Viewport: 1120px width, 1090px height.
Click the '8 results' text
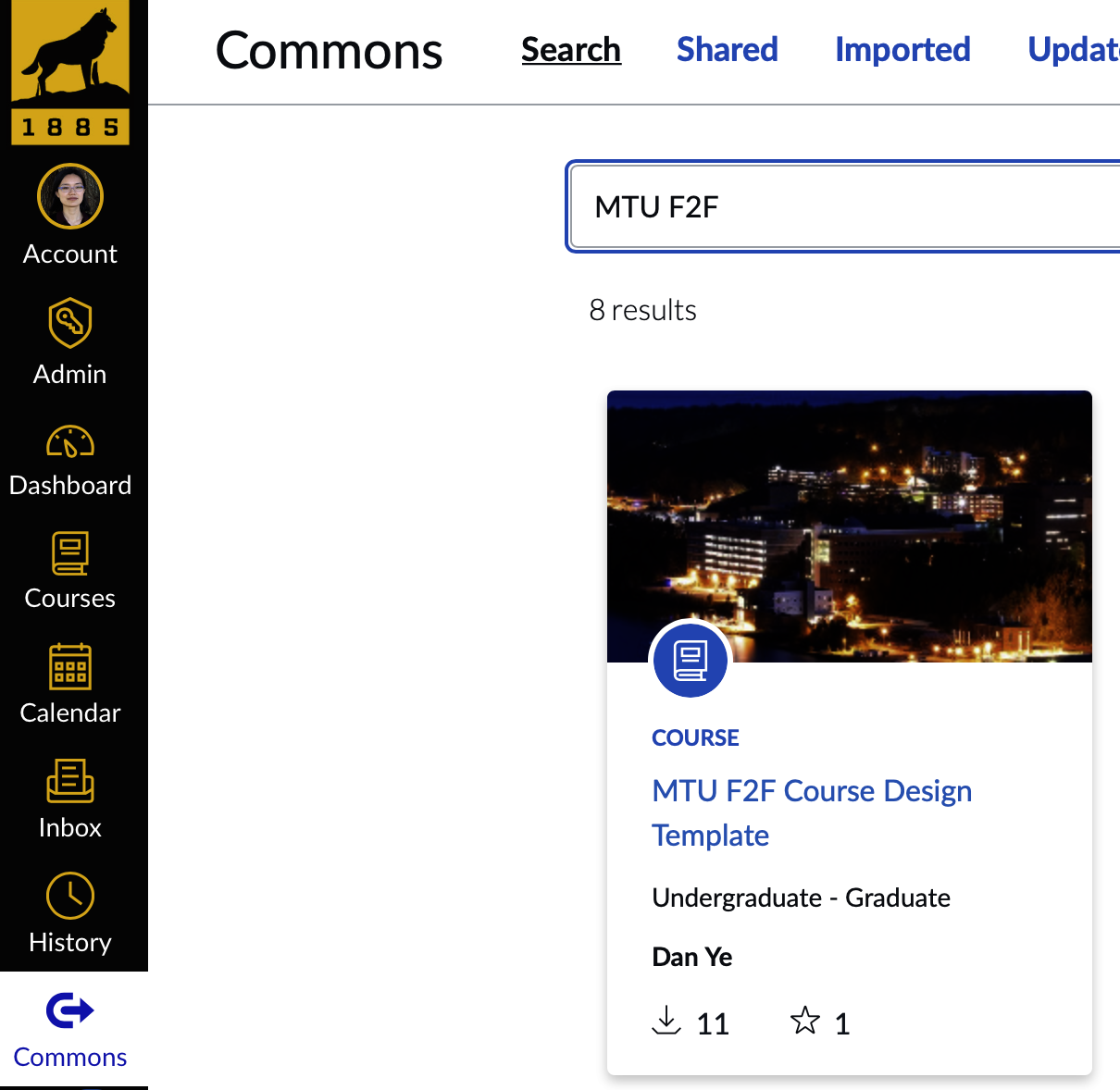pyautogui.click(x=643, y=310)
